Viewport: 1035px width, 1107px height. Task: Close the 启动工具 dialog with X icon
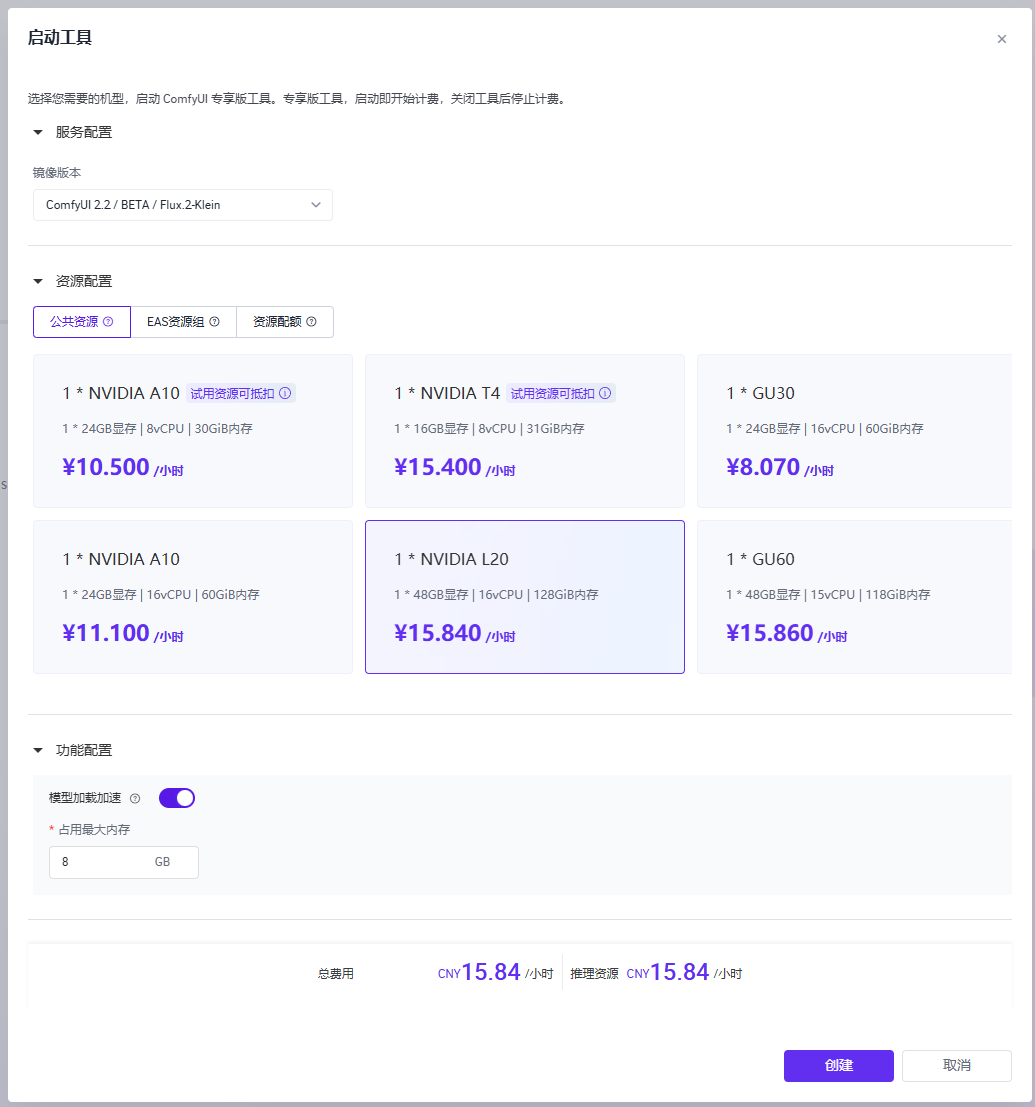[x=1001, y=39]
